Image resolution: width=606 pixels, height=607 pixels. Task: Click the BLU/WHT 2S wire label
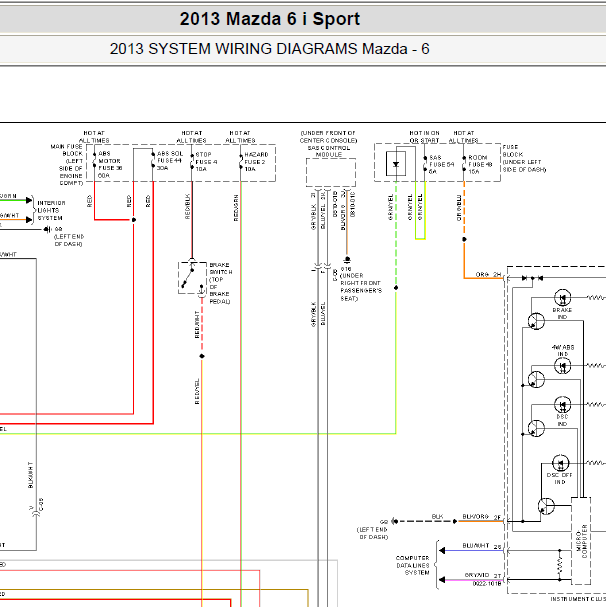(481, 546)
